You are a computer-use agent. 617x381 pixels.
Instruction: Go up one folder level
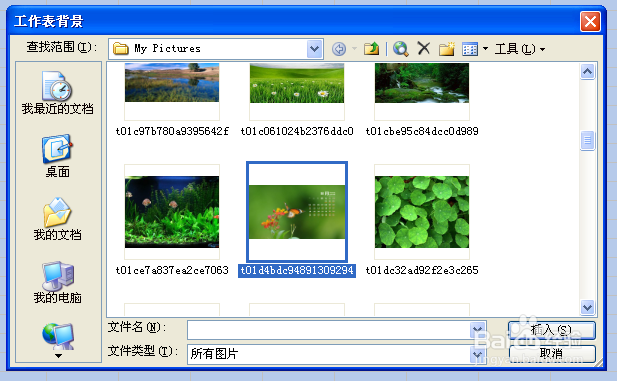point(371,49)
